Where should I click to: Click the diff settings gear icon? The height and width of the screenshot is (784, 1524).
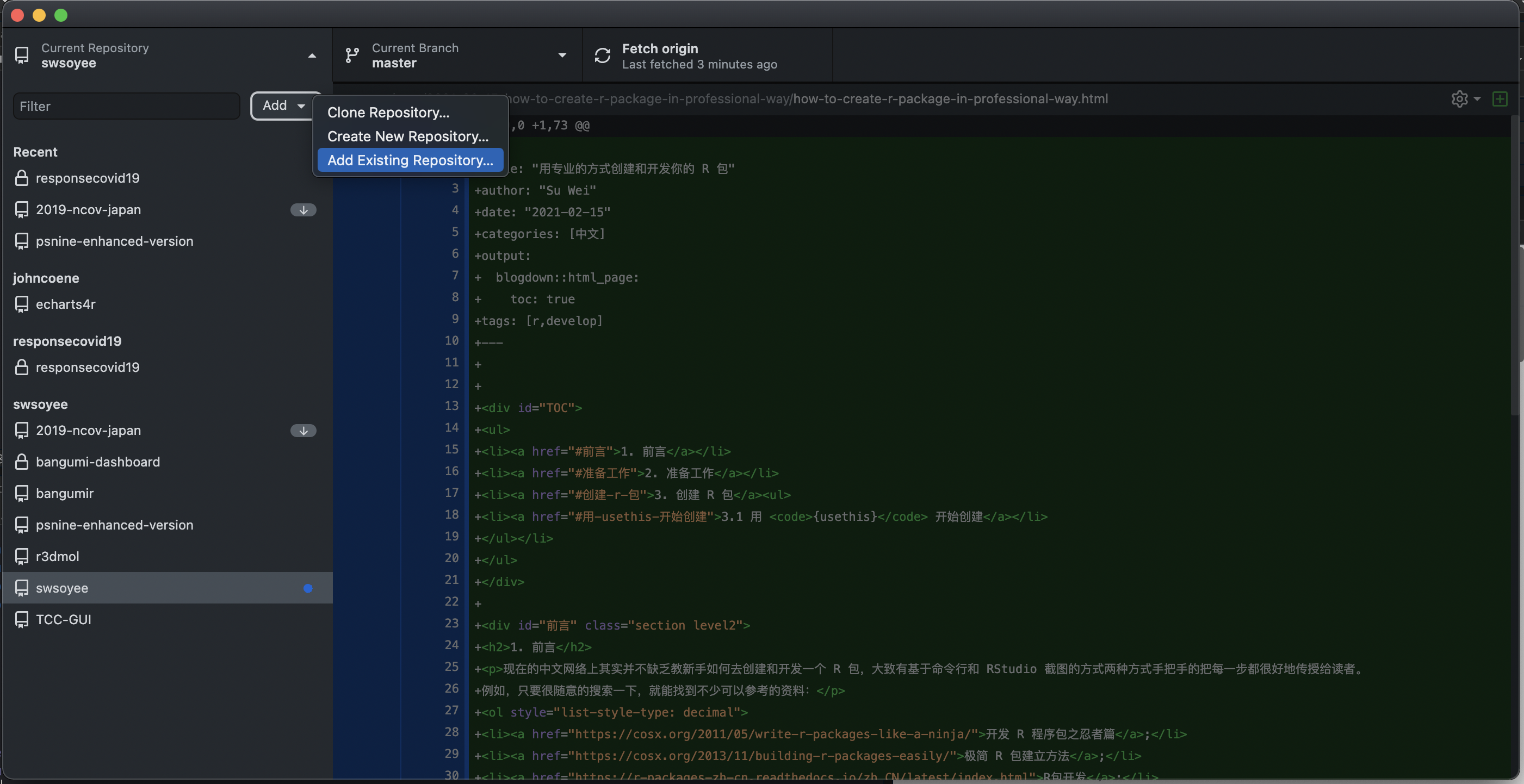coord(1459,99)
